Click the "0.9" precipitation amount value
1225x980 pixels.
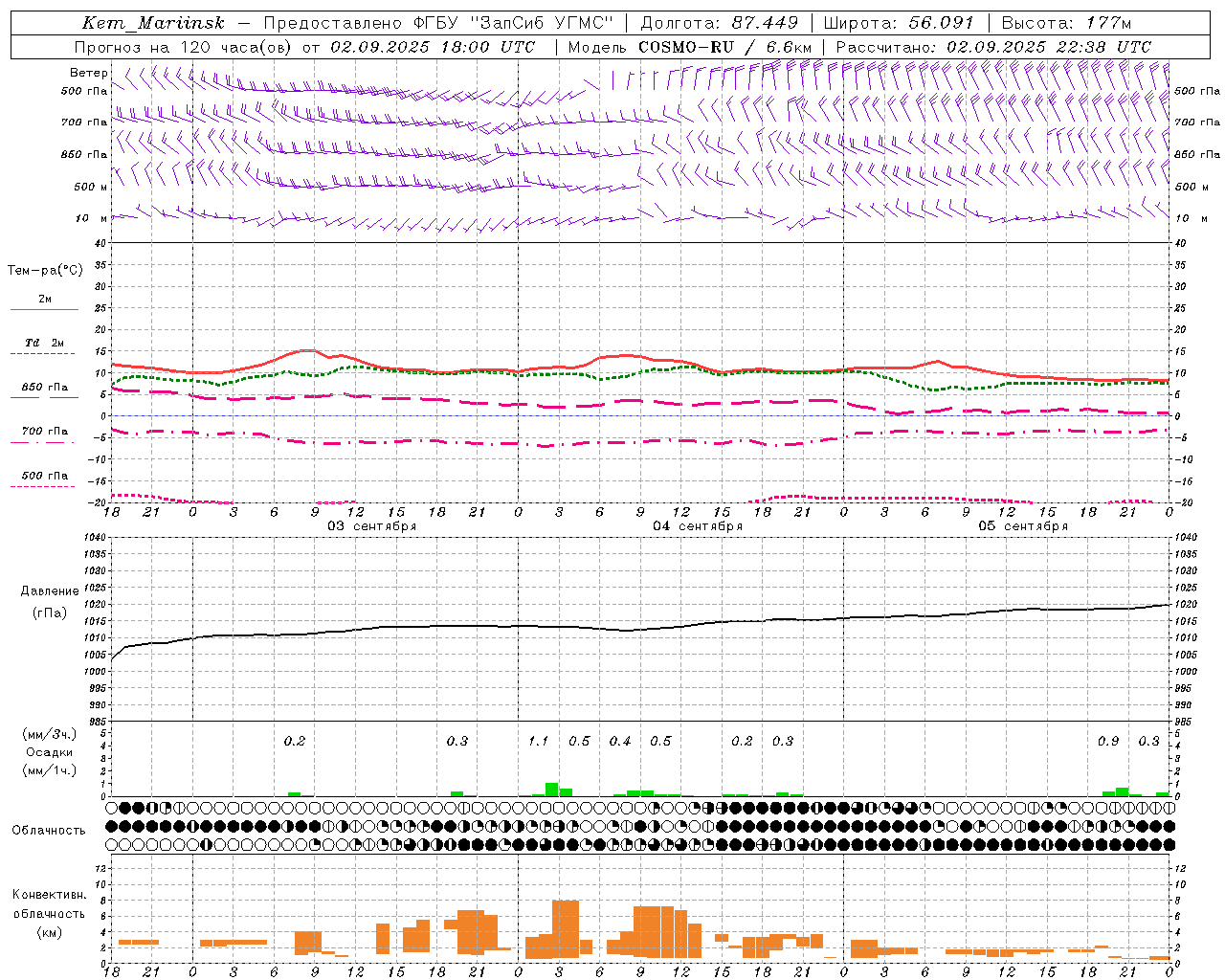click(1108, 742)
